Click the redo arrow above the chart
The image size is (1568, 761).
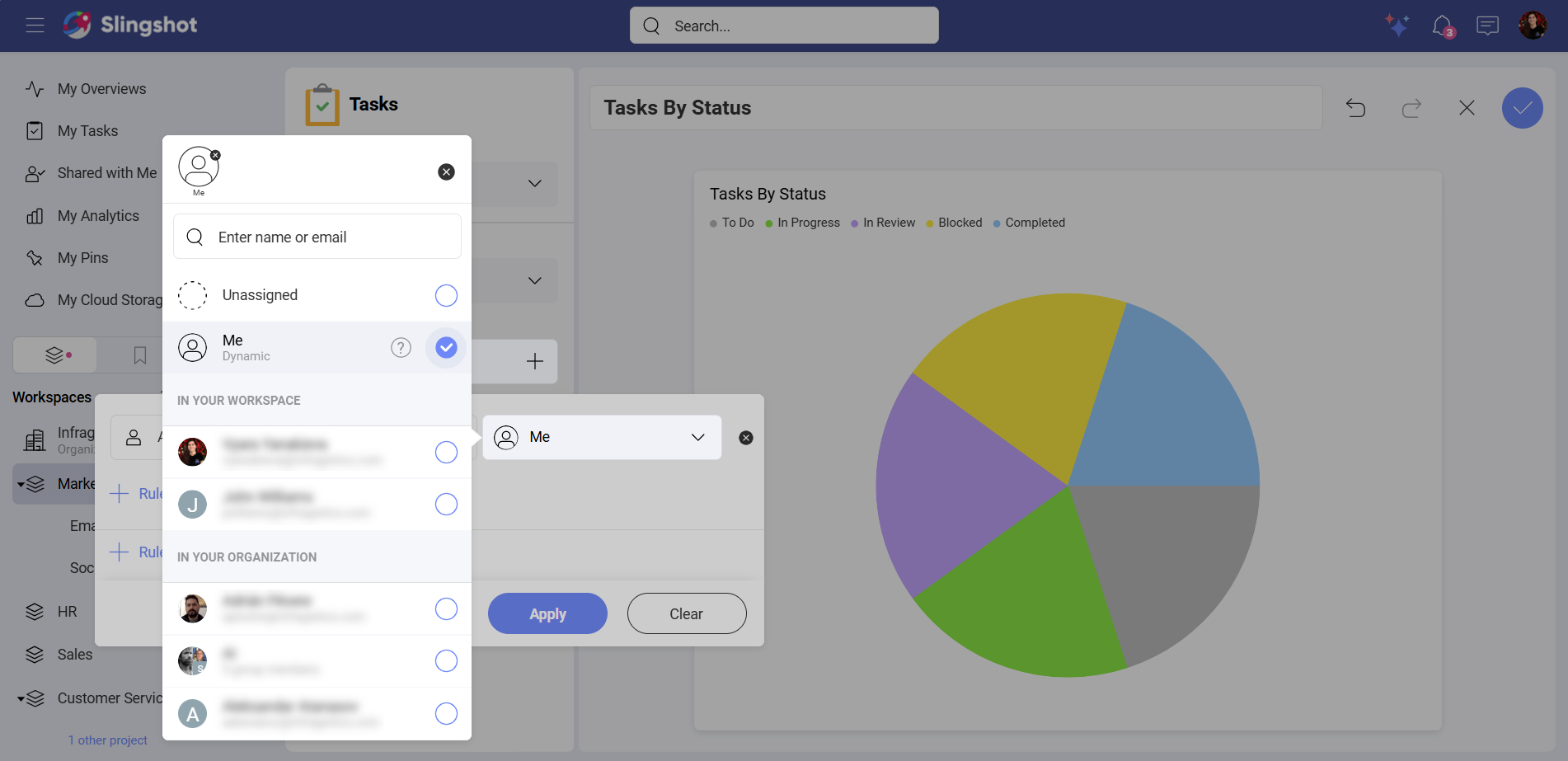point(1412,108)
